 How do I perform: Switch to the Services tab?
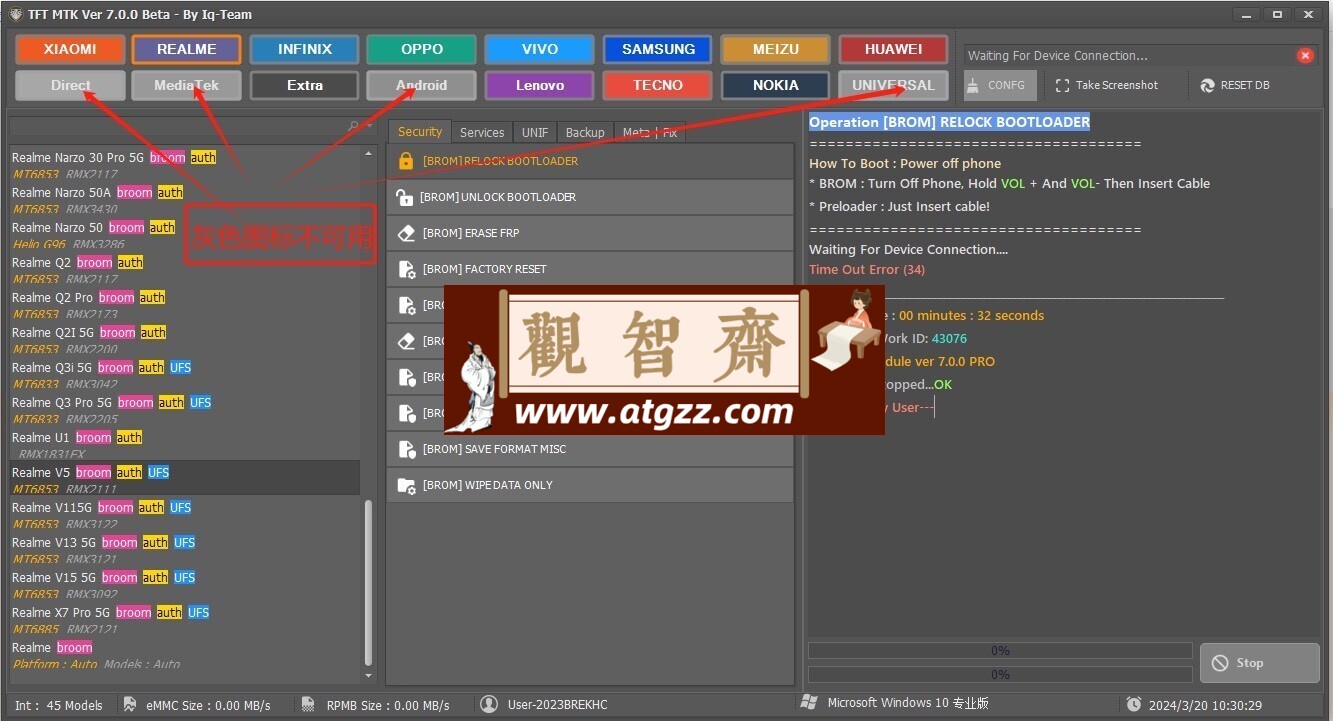(482, 132)
